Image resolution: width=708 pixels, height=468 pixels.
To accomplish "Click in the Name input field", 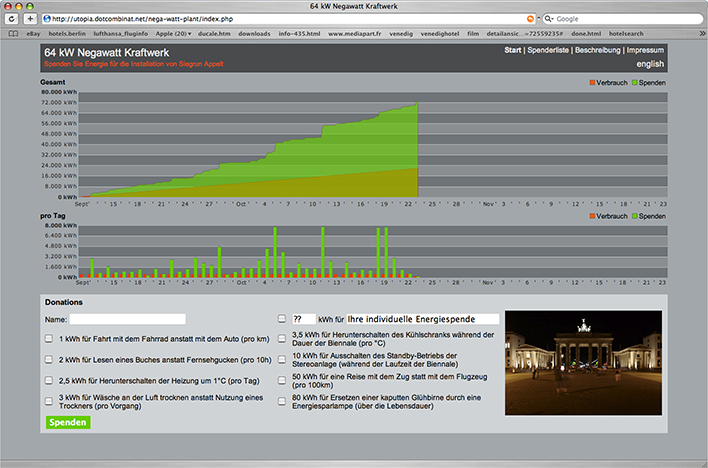I will tap(127, 319).
